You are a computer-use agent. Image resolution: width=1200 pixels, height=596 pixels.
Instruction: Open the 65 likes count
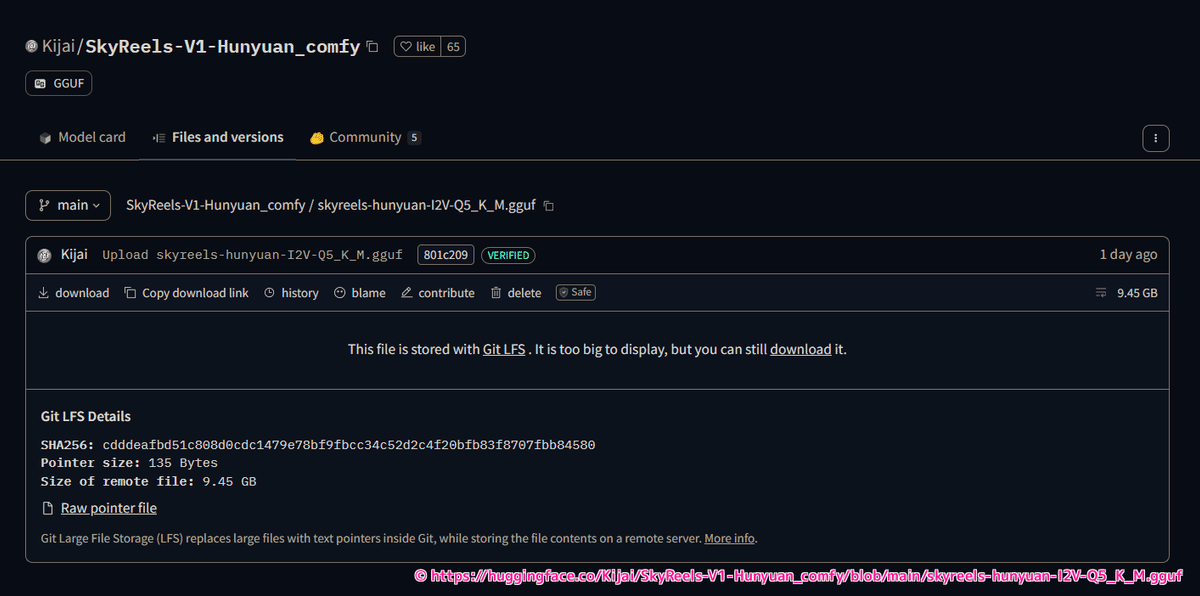tap(454, 47)
